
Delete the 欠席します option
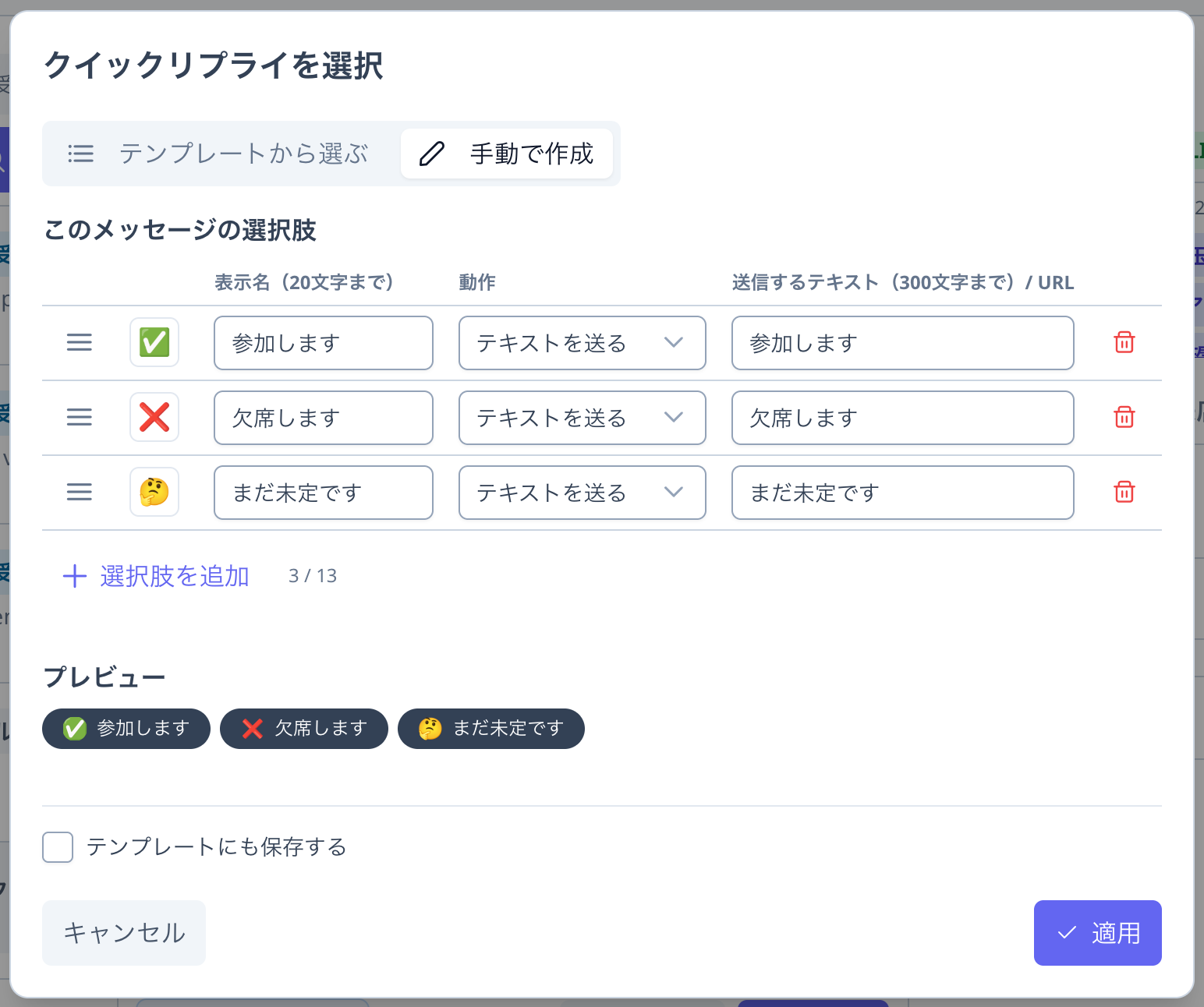click(x=1124, y=417)
